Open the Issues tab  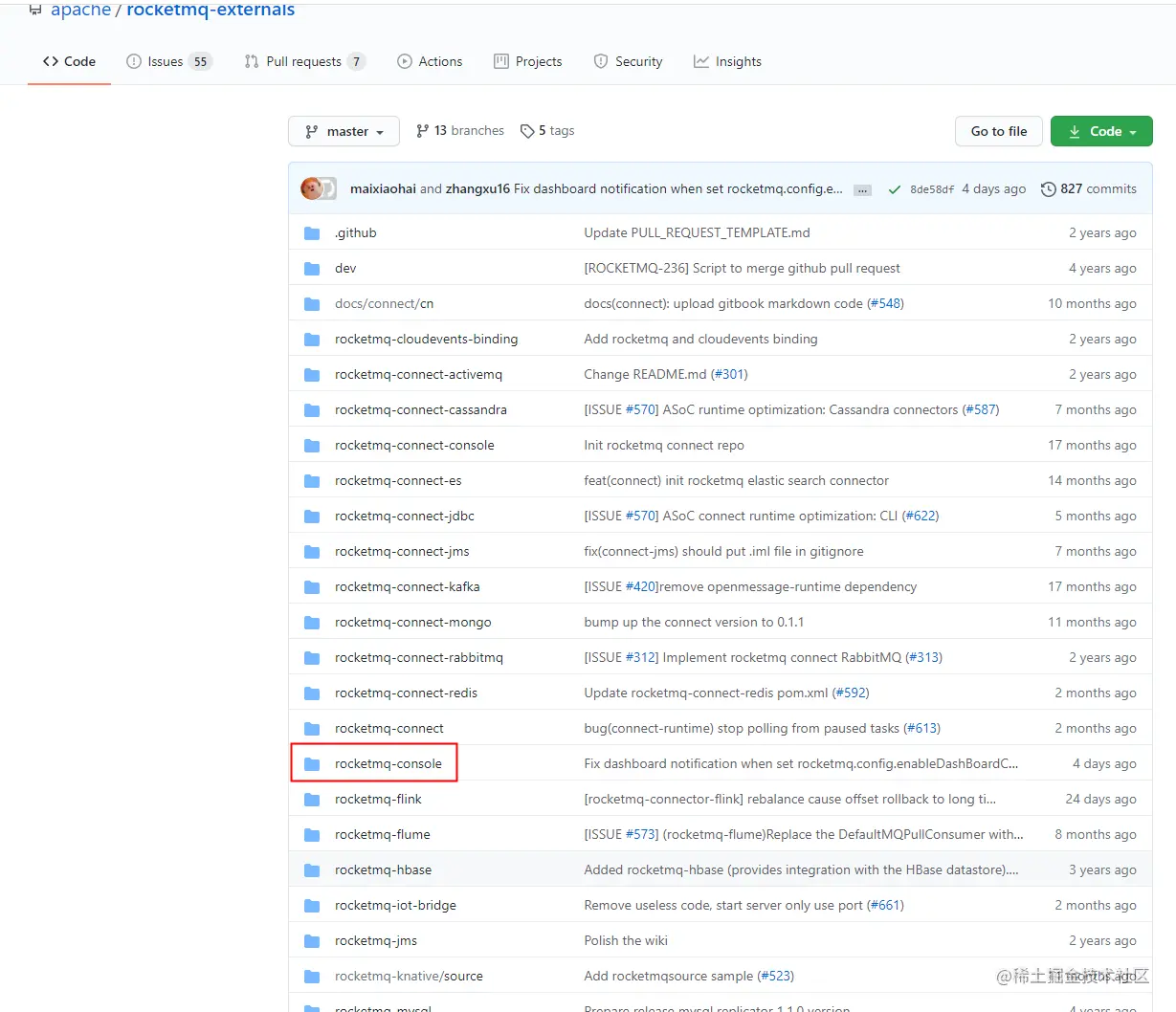168,61
